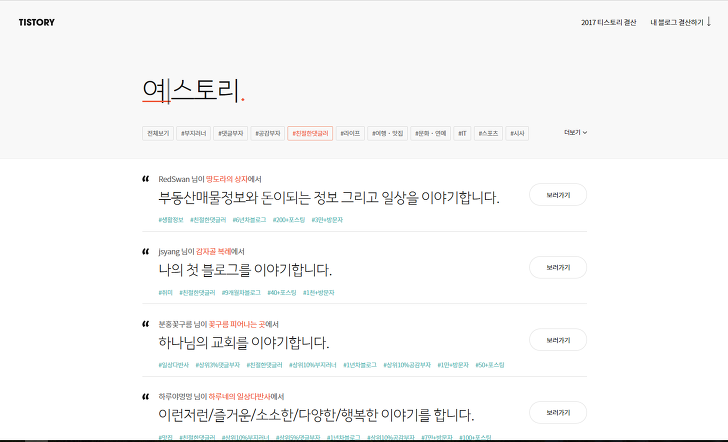Image resolution: width=728 pixels, height=442 pixels.
Task: Select the #부지러너 filter tag
Action: pyautogui.click(x=194, y=133)
